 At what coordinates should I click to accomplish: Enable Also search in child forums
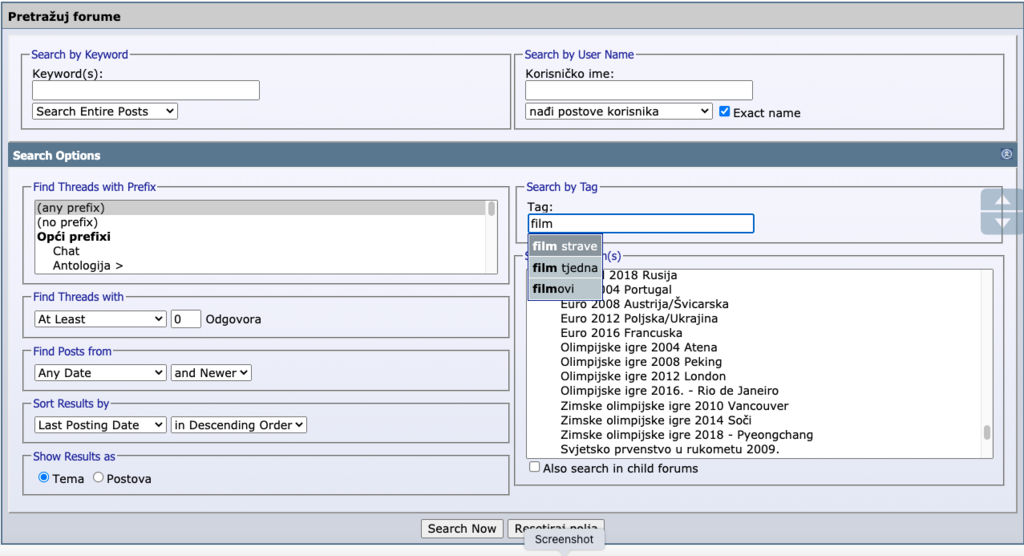point(534,467)
